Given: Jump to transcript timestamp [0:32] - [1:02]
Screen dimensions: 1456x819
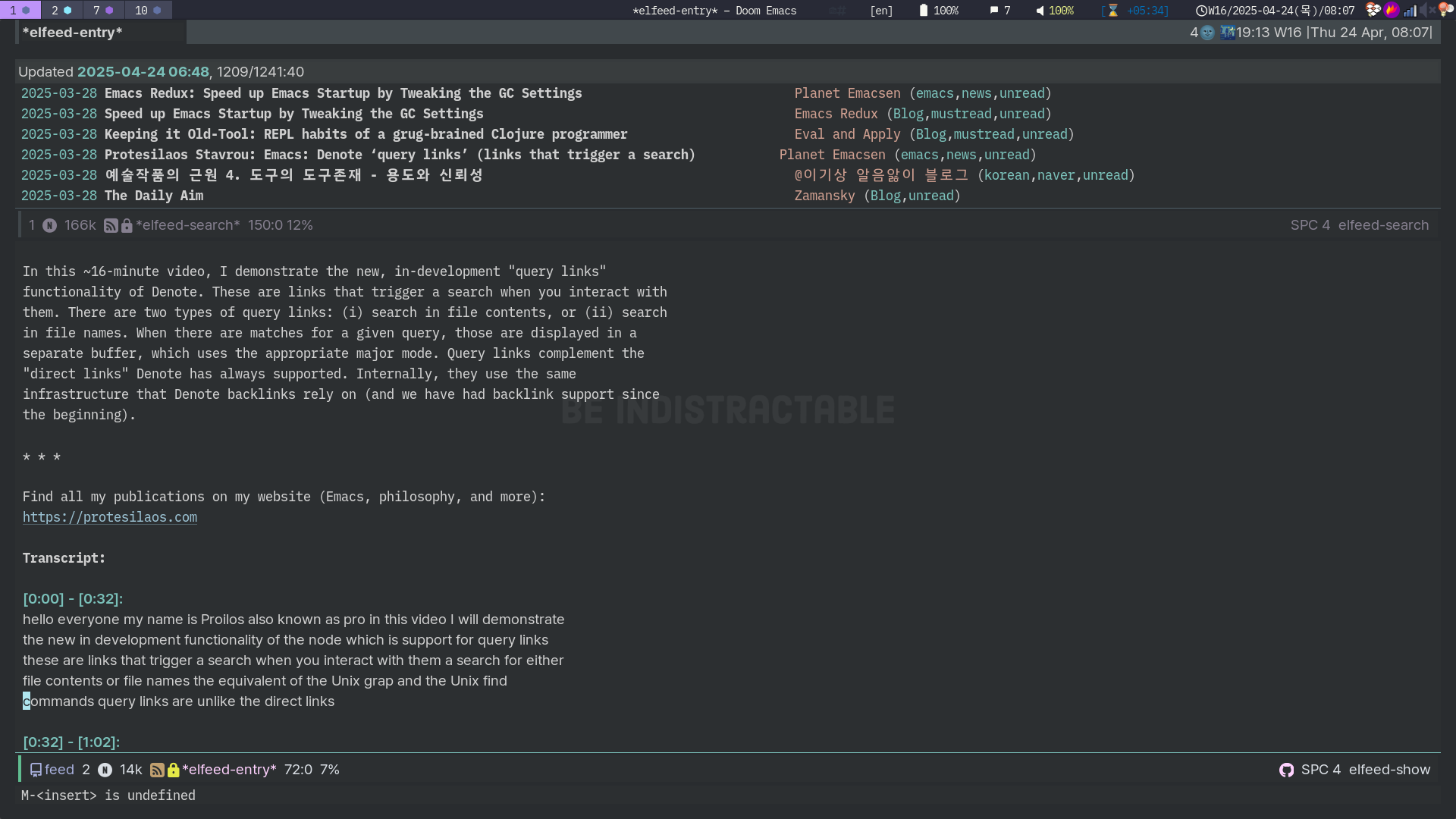Looking at the screenshot, I should pos(71,742).
